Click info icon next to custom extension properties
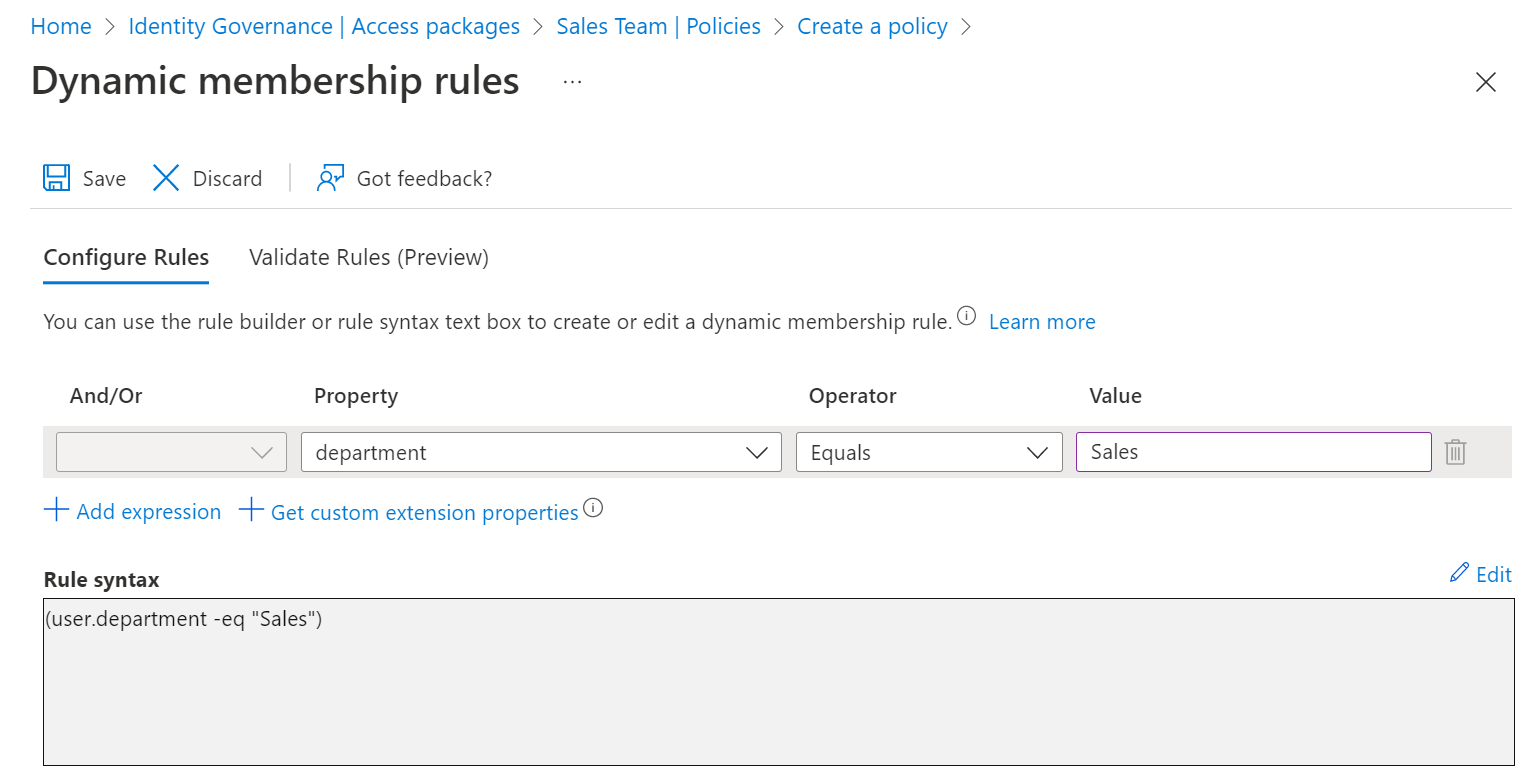This screenshot has width=1539, height=778. tap(593, 508)
